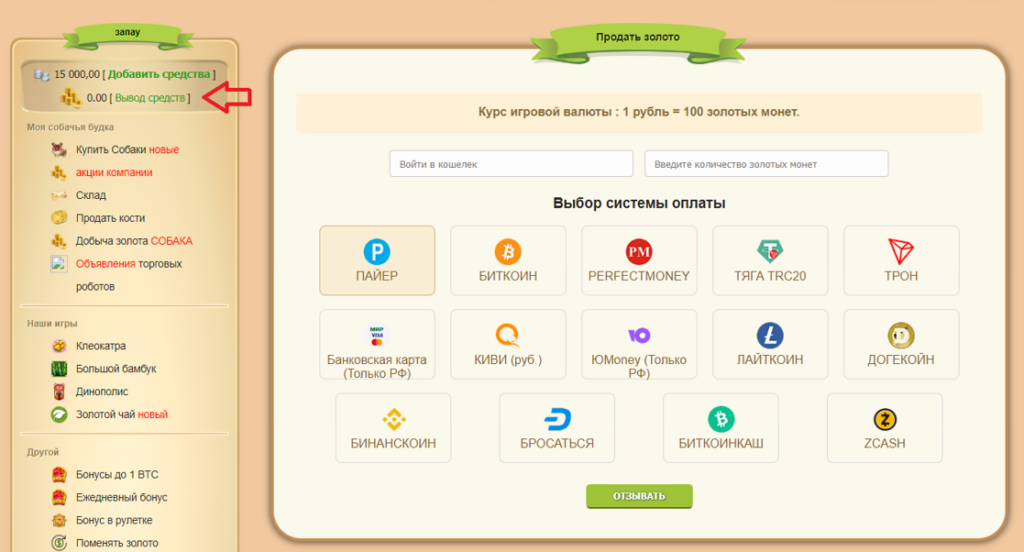Click the blue Payeer P logo
Image resolution: width=1024 pixels, height=552 pixels.
(377, 252)
